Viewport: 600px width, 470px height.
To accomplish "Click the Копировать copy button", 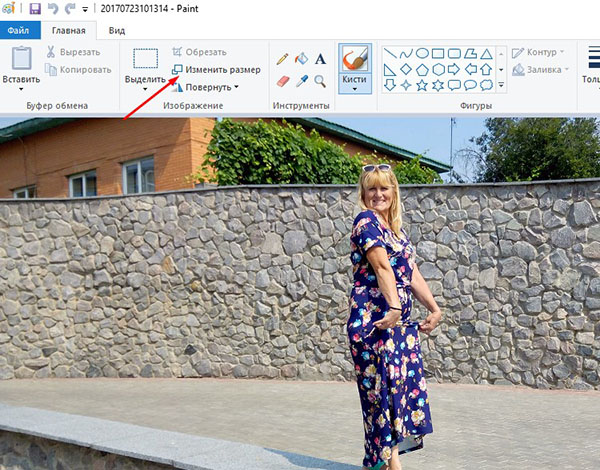I will (x=78, y=70).
